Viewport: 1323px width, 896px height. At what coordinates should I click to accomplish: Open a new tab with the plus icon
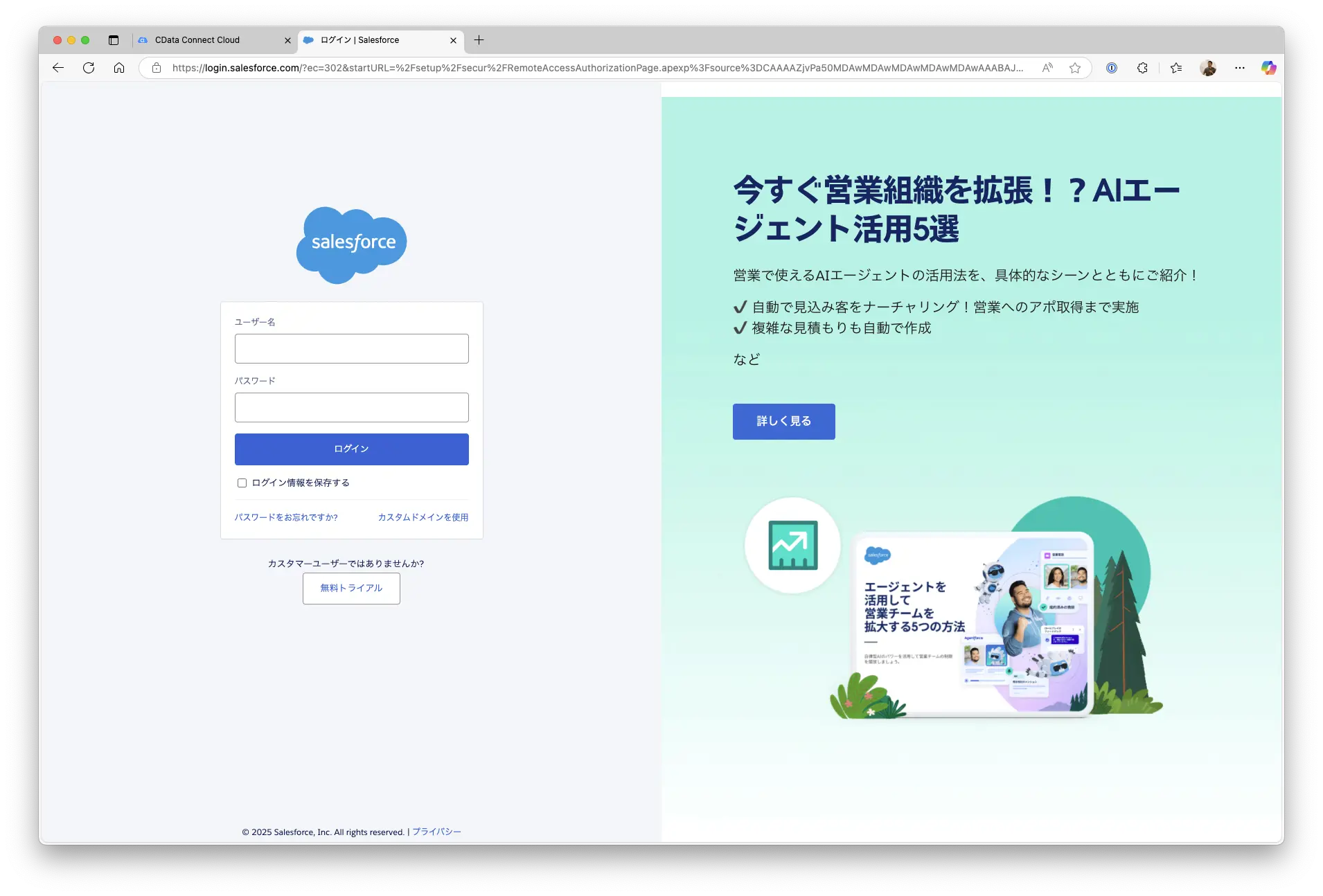tap(479, 40)
